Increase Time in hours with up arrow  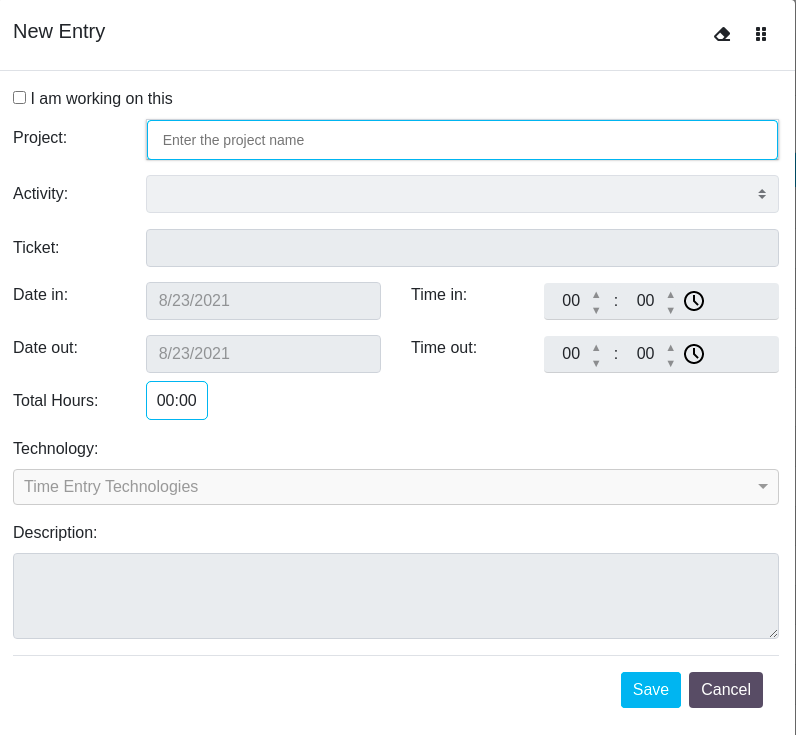[596, 295]
